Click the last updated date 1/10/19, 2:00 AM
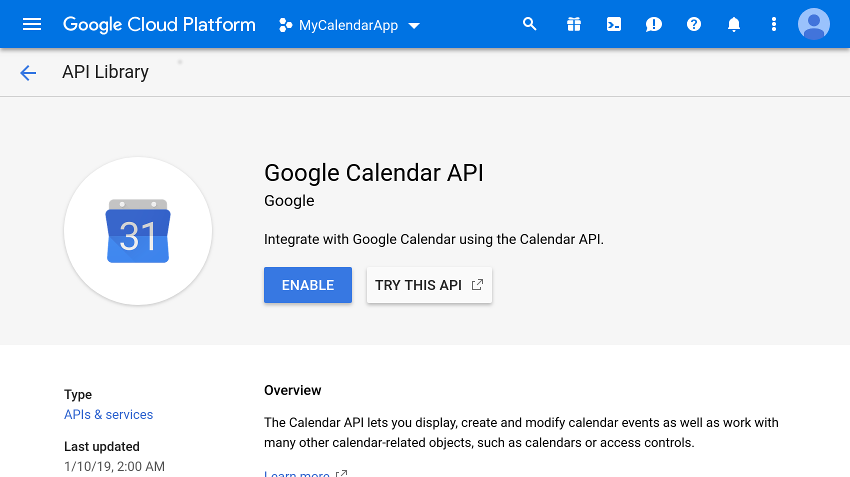This screenshot has height=477, width=850. 114,466
